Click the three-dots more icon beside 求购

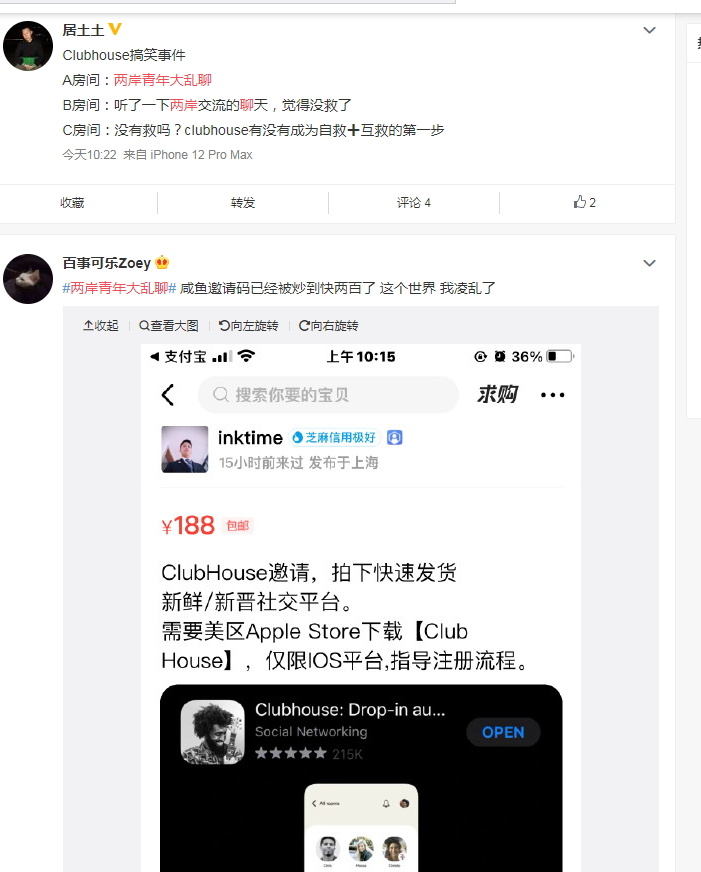[553, 395]
